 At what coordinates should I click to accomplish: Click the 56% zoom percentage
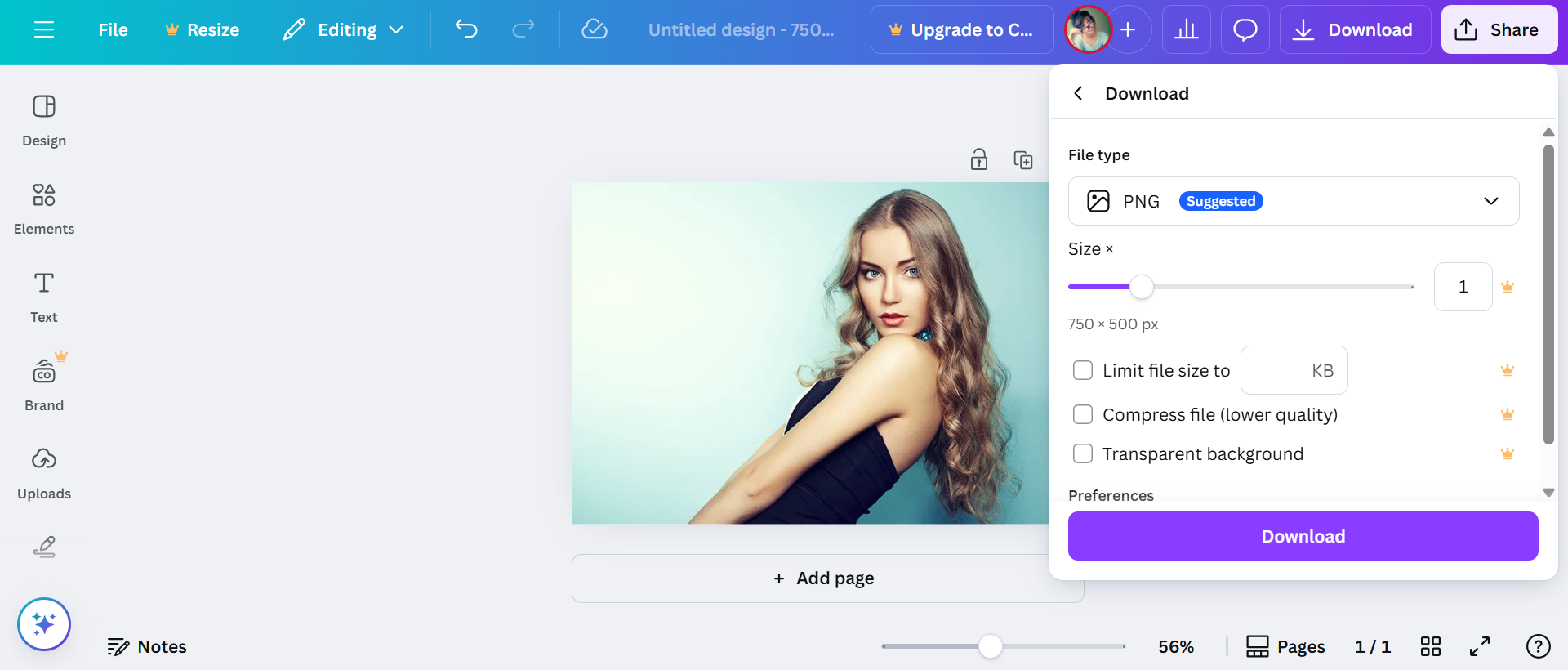coord(1176,646)
